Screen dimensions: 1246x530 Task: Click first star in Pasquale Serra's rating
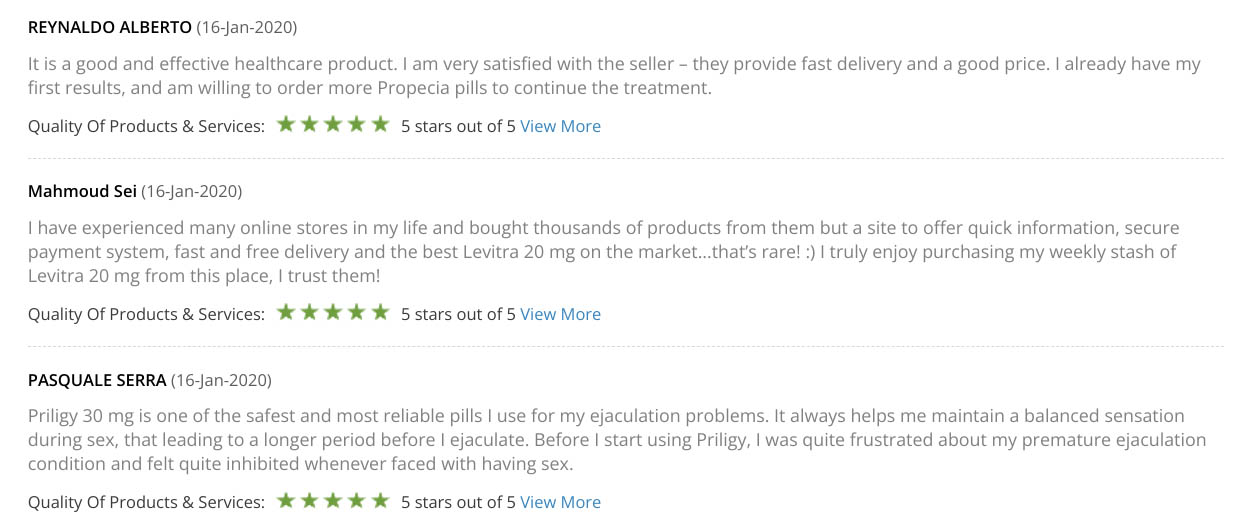click(286, 501)
